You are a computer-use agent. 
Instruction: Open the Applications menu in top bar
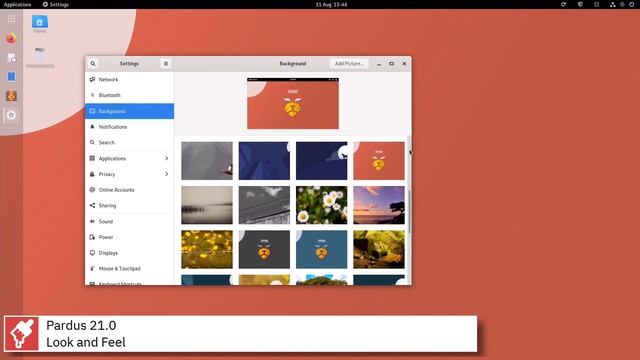click(x=18, y=4)
